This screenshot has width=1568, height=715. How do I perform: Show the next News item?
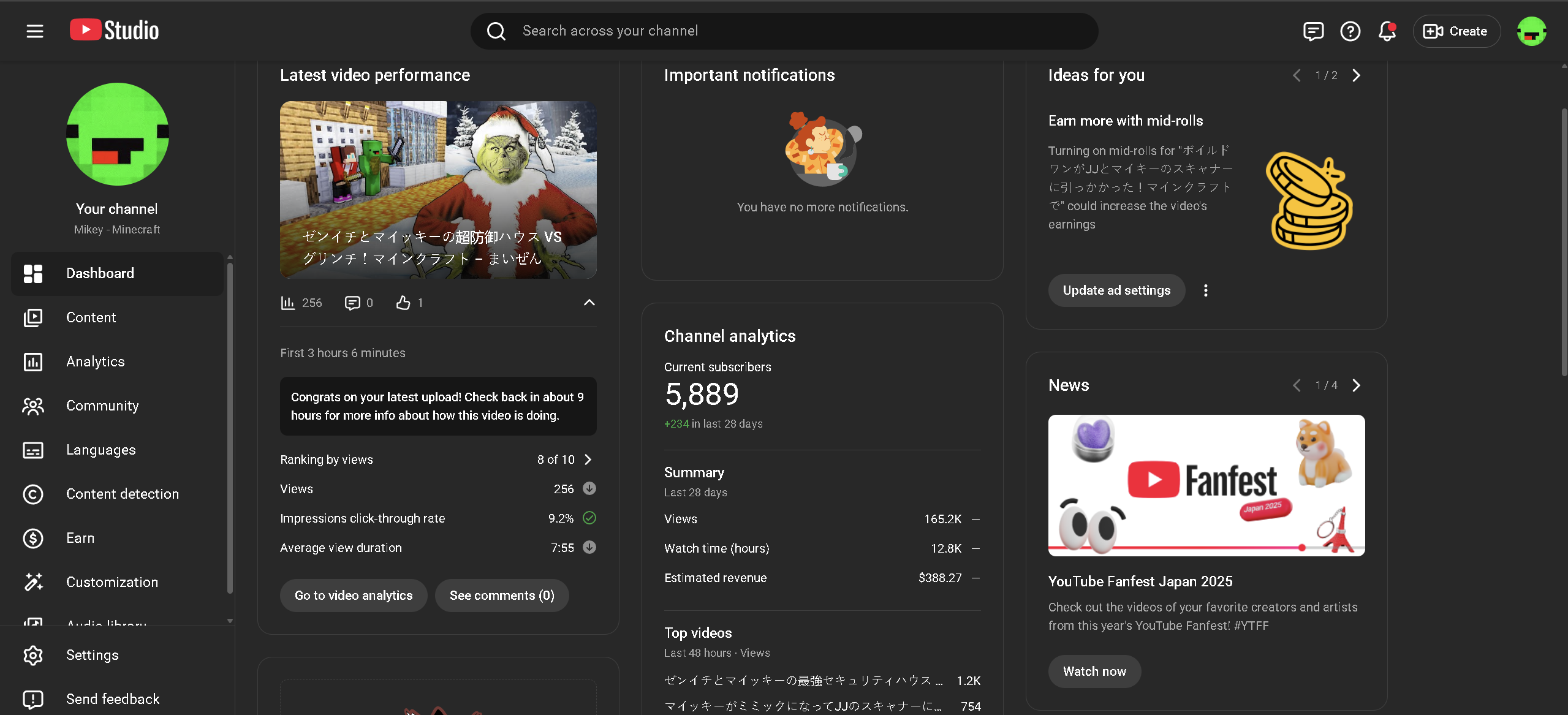(x=1356, y=385)
